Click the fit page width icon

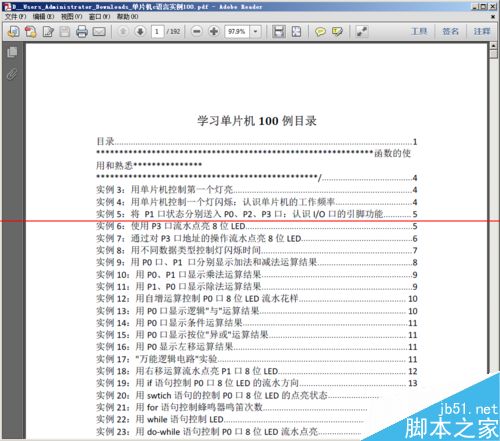[279, 32]
